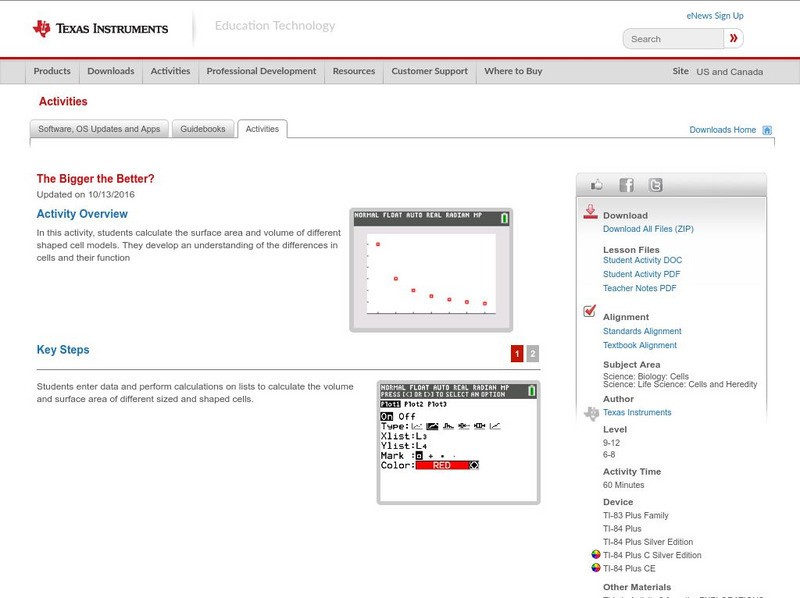This screenshot has height=598, width=800.
Task: Go to Key Steps page 2
Action: [533, 353]
